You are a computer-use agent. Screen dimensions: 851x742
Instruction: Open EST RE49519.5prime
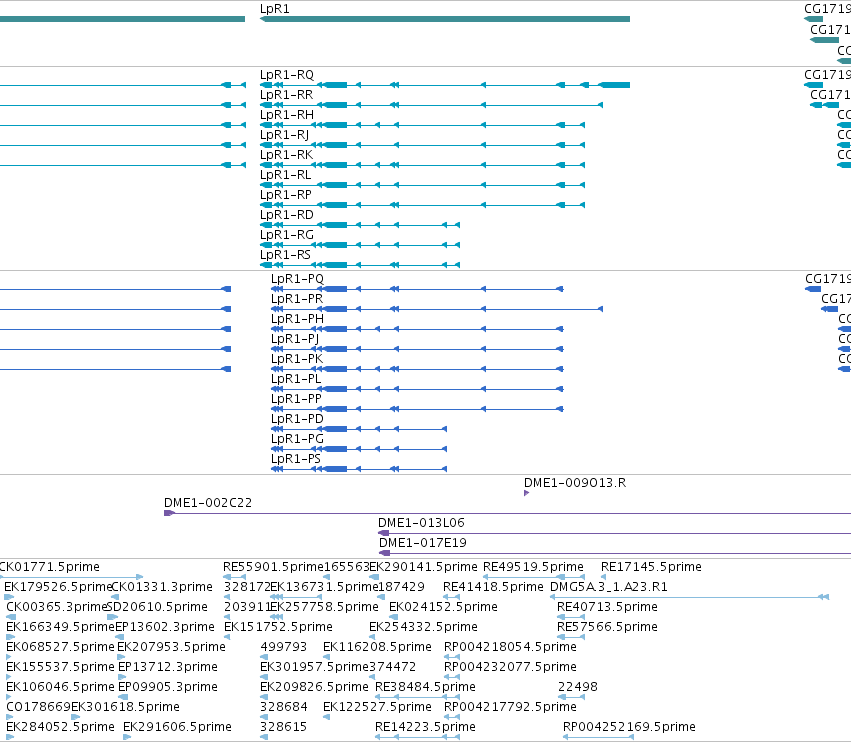pyautogui.click(x=534, y=567)
